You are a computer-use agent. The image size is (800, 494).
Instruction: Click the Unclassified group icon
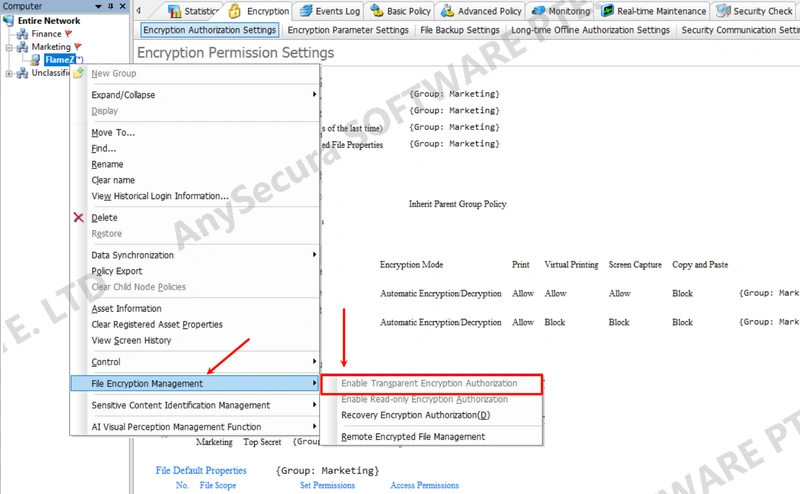click(22, 73)
